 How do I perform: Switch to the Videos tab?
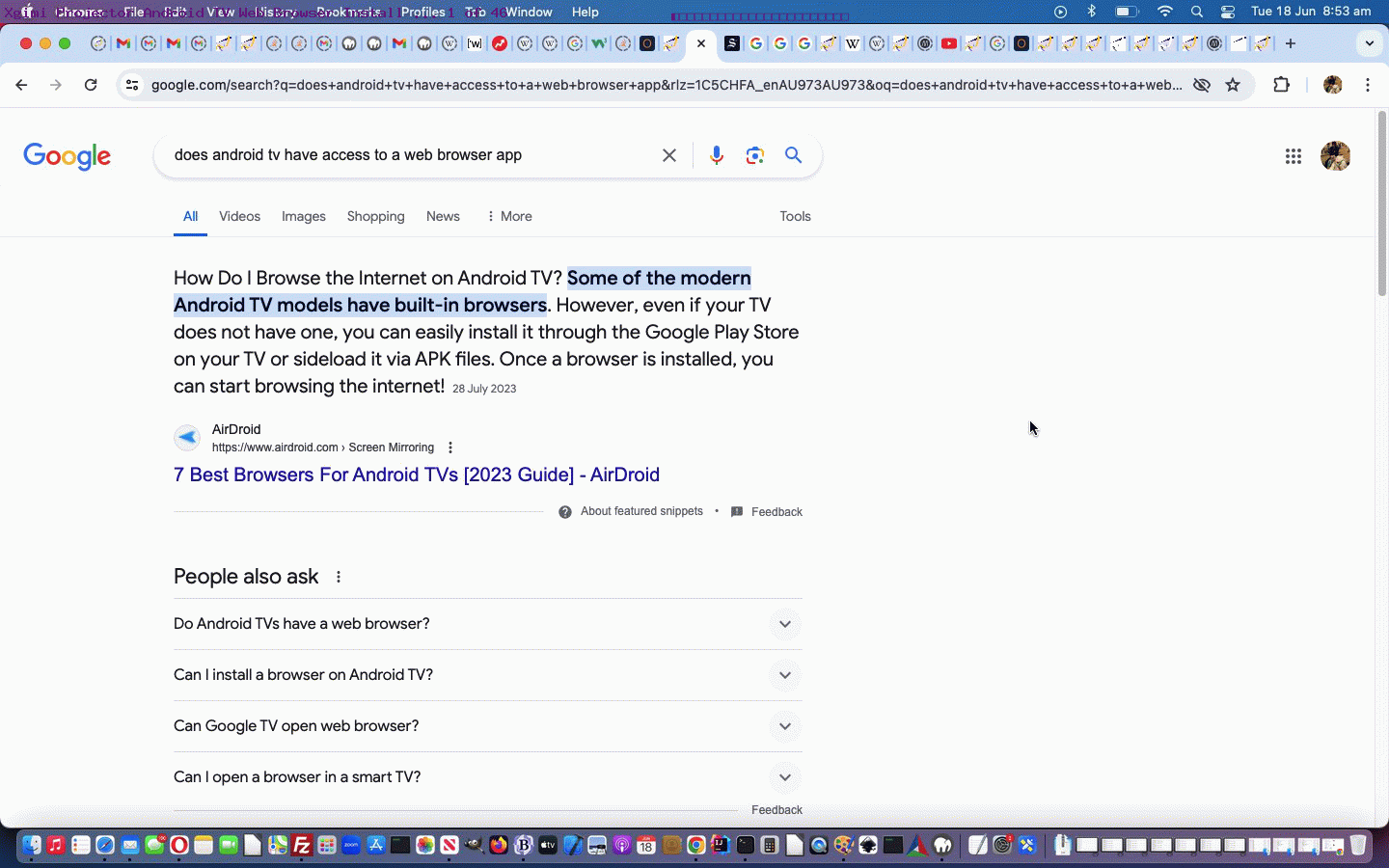[239, 216]
